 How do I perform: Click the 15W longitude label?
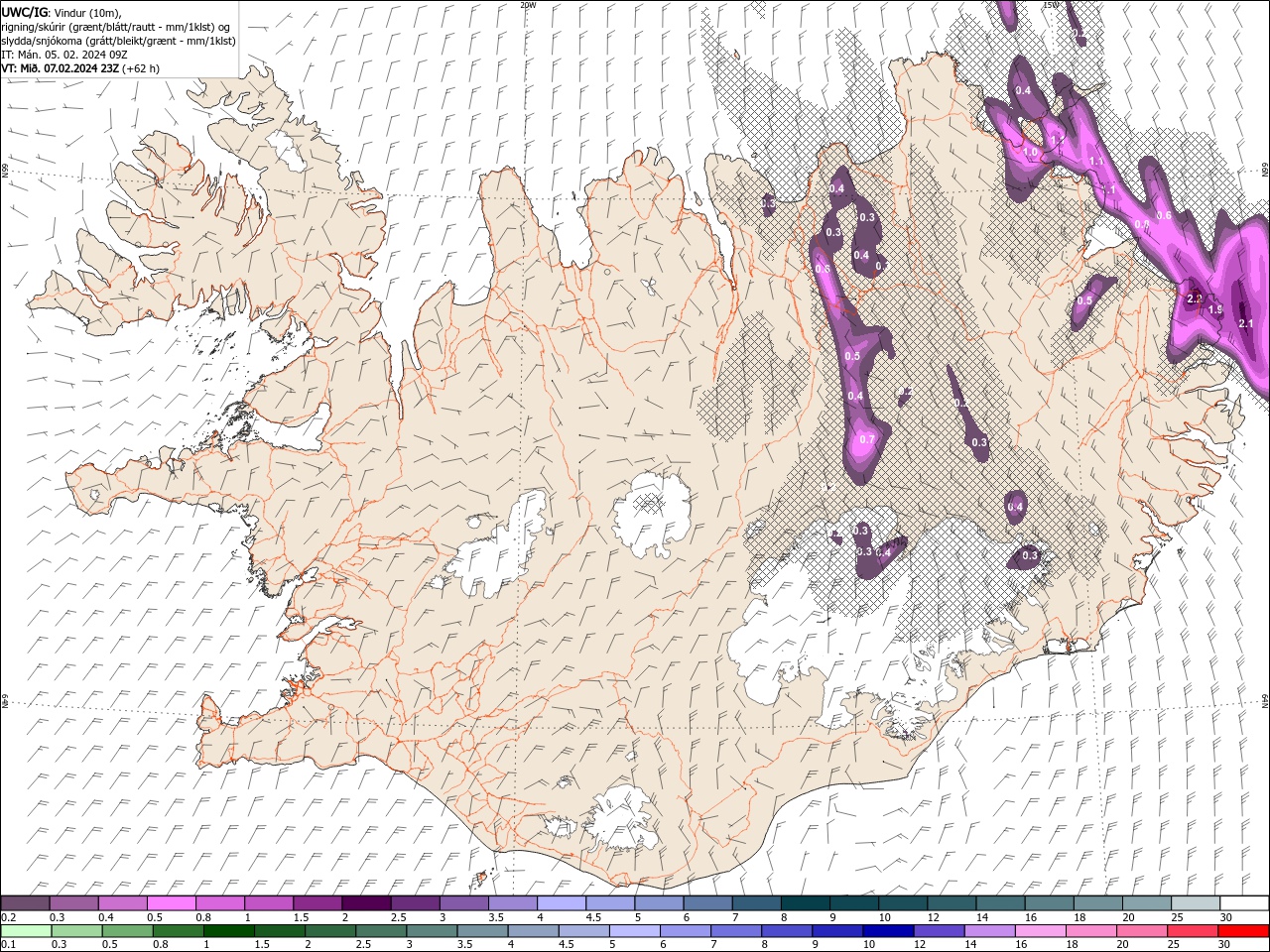[x=1050, y=5]
